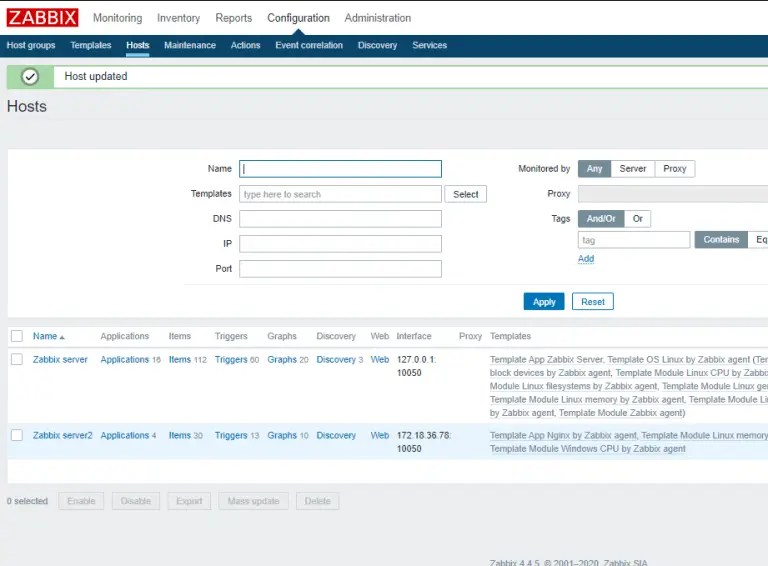The height and width of the screenshot is (566, 768).
Task: Open the Administration menu
Action: pos(378,18)
